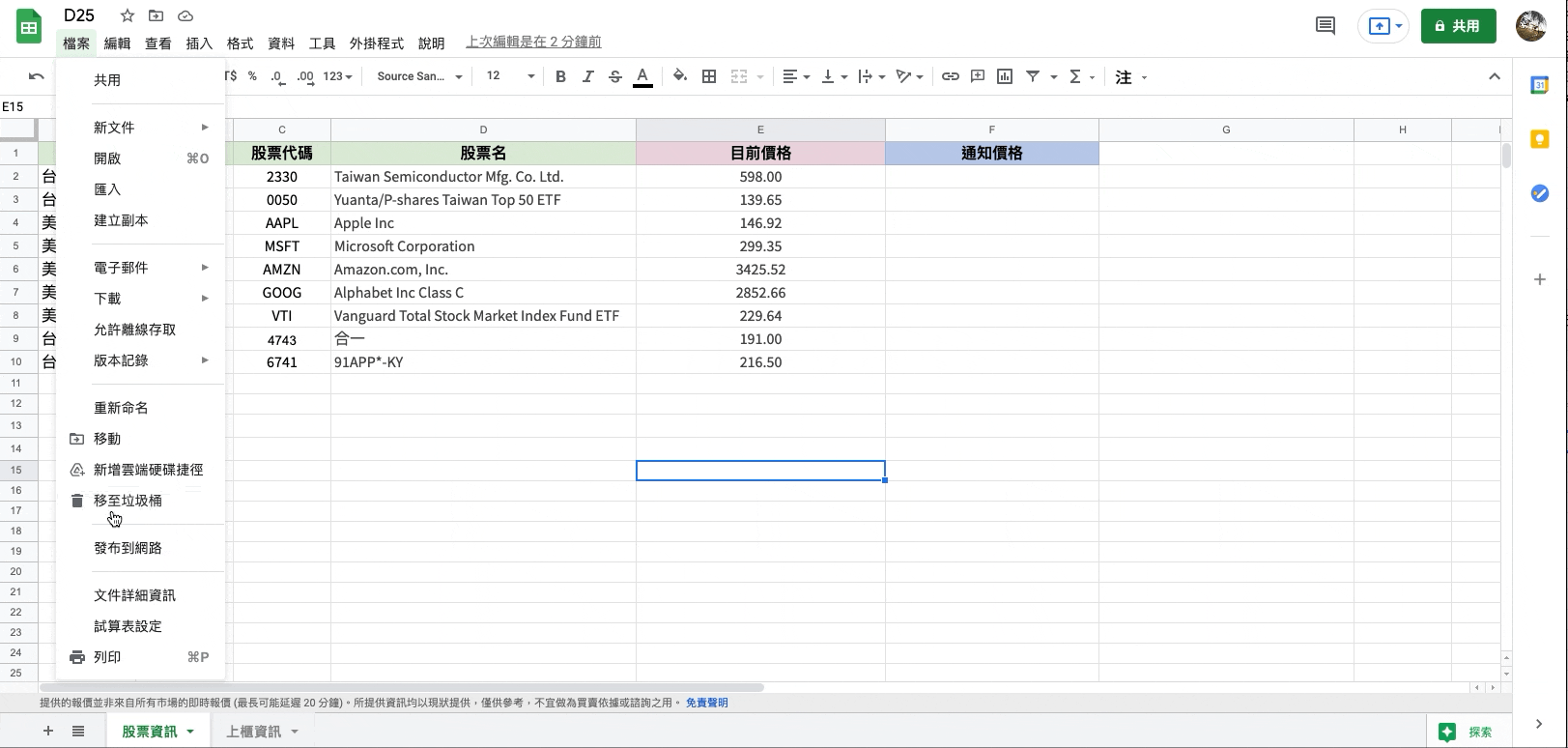Open the text color picker
This screenshot has width=1568, height=748.
pyautogui.click(x=642, y=76)
